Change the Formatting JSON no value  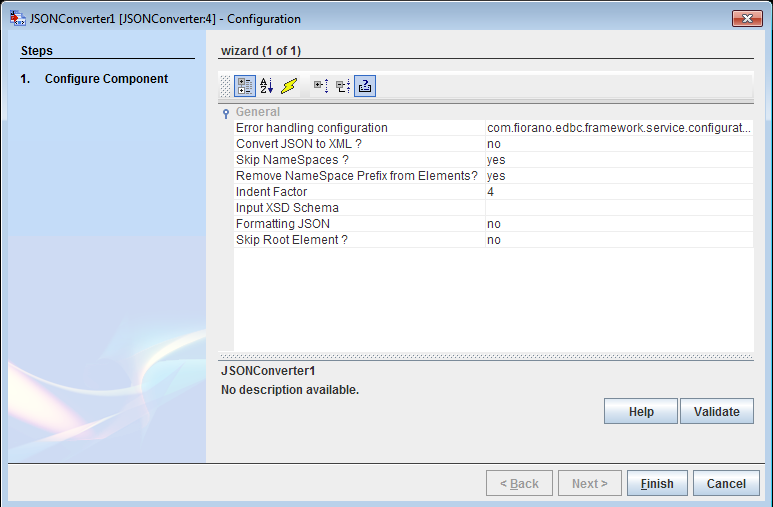(619, 223)
